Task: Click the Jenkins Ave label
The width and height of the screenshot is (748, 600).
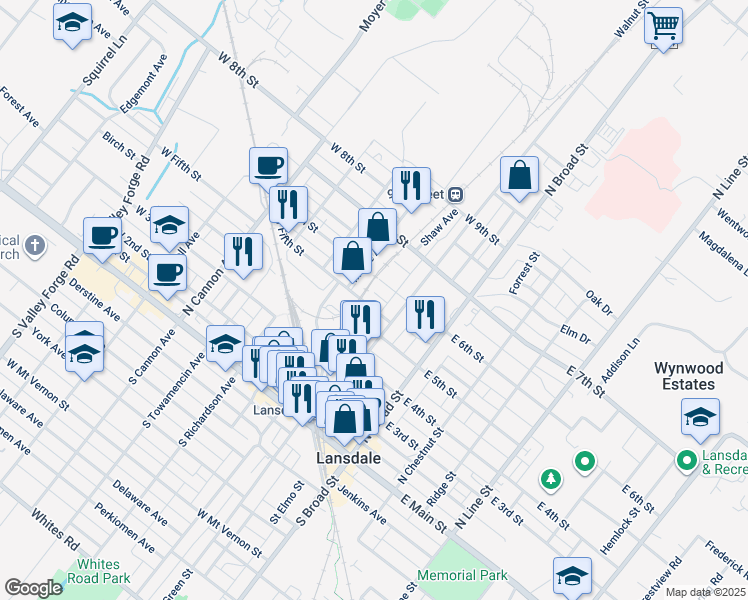Action: click(362, 504)
